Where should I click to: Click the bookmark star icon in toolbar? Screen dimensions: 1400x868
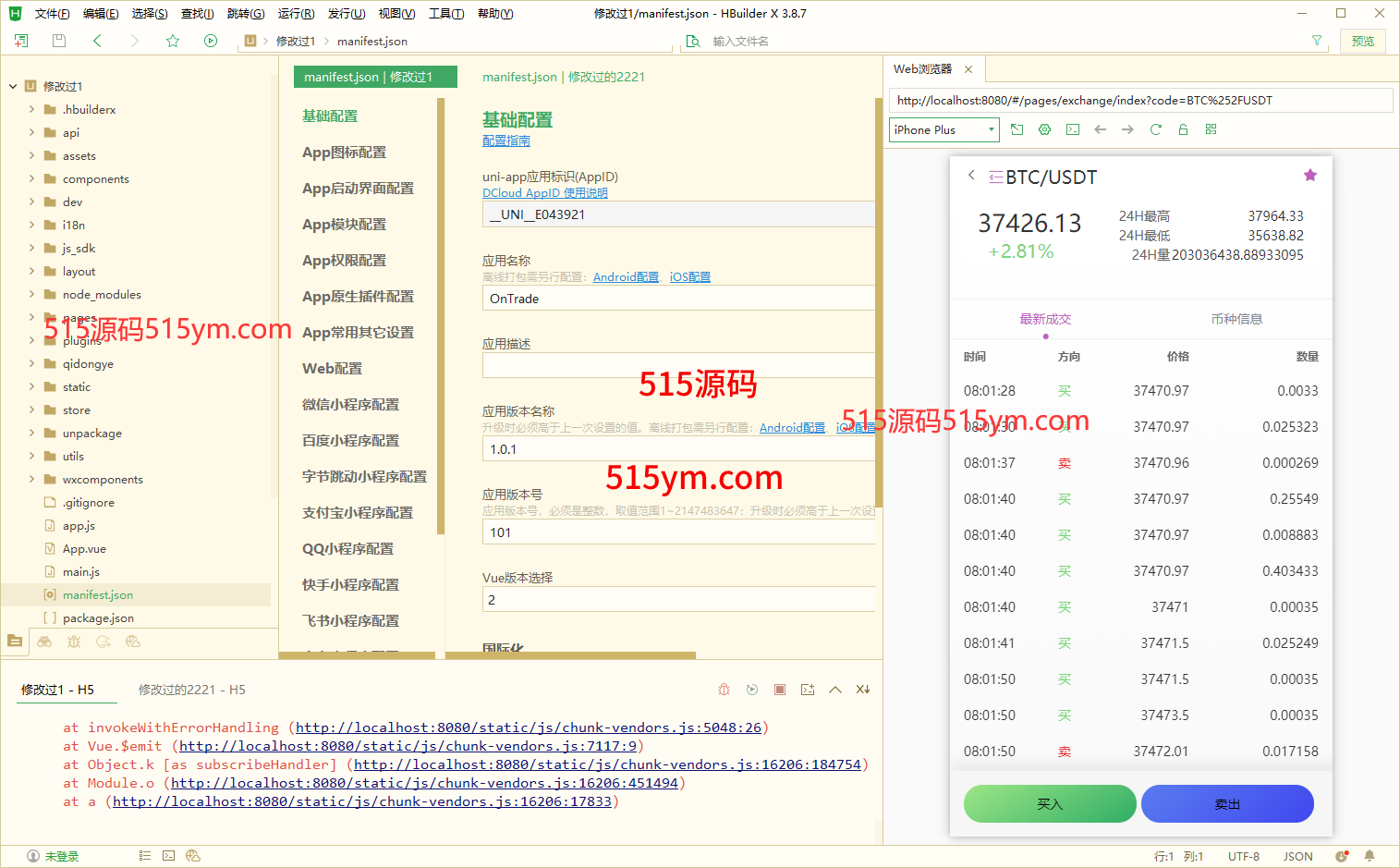pos(173,41)
